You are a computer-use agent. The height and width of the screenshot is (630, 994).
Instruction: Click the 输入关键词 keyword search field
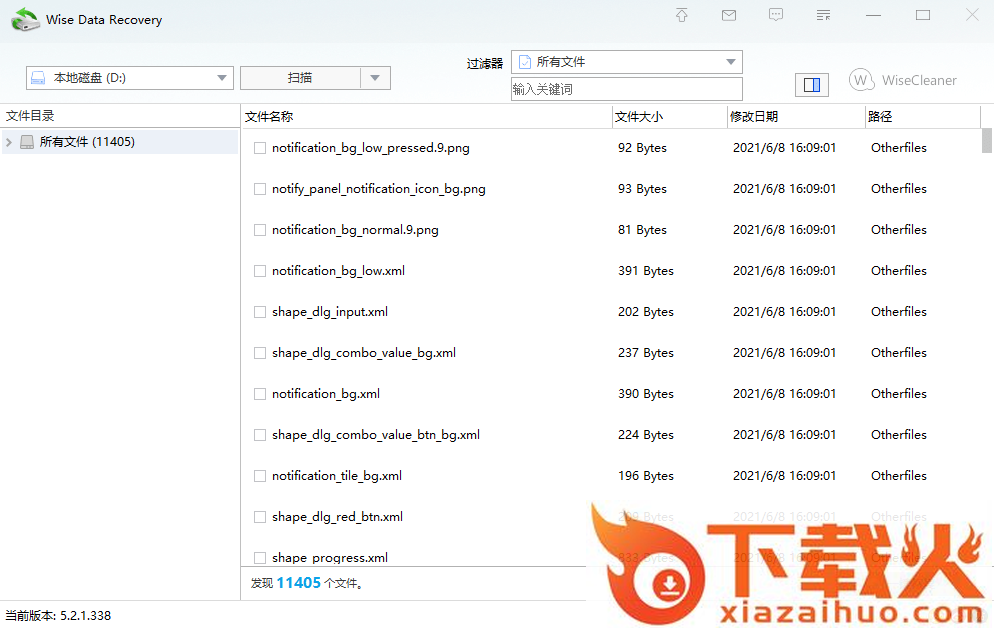(626, 89)
